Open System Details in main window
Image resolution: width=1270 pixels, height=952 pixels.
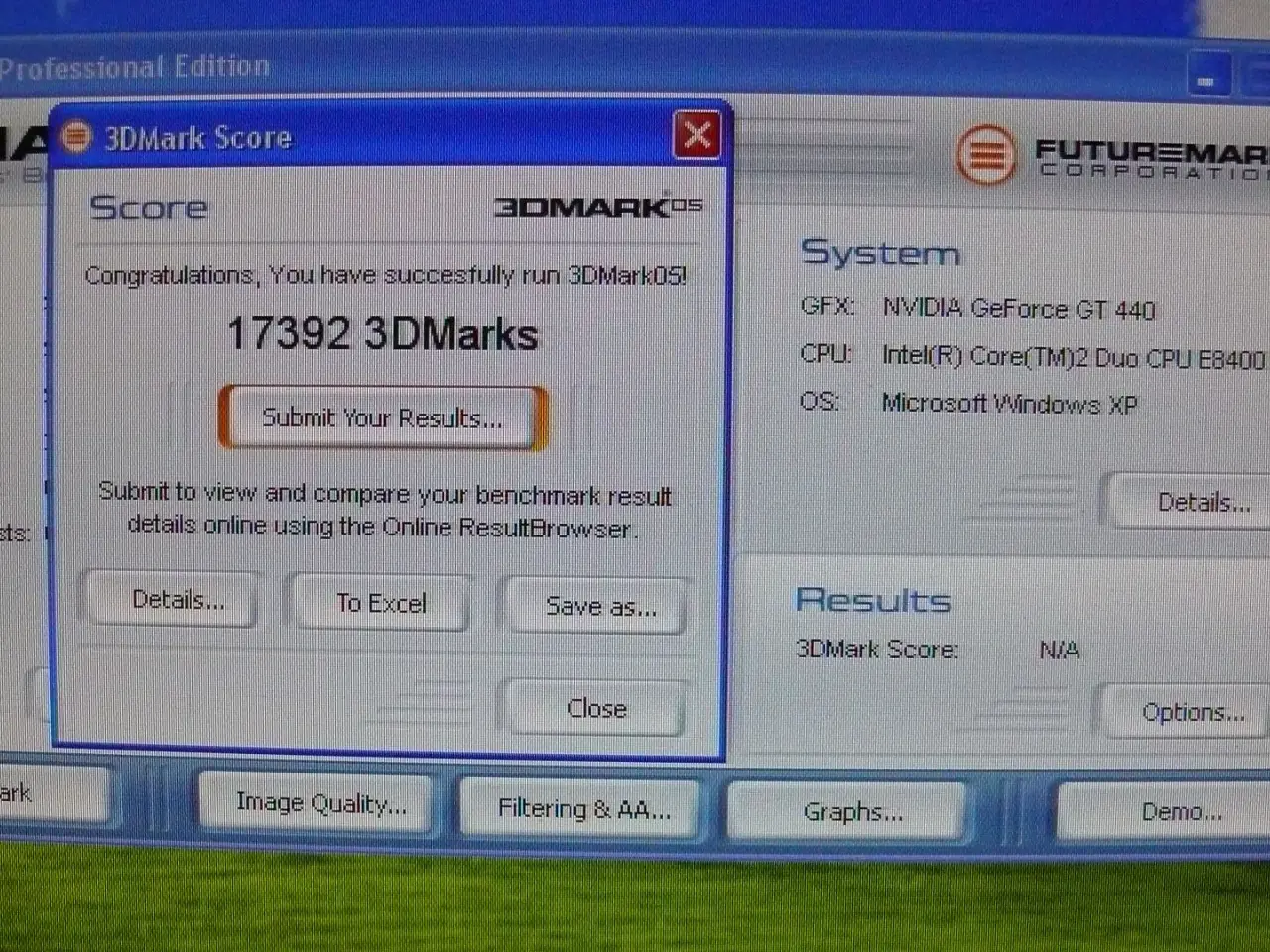[1191, 502]
